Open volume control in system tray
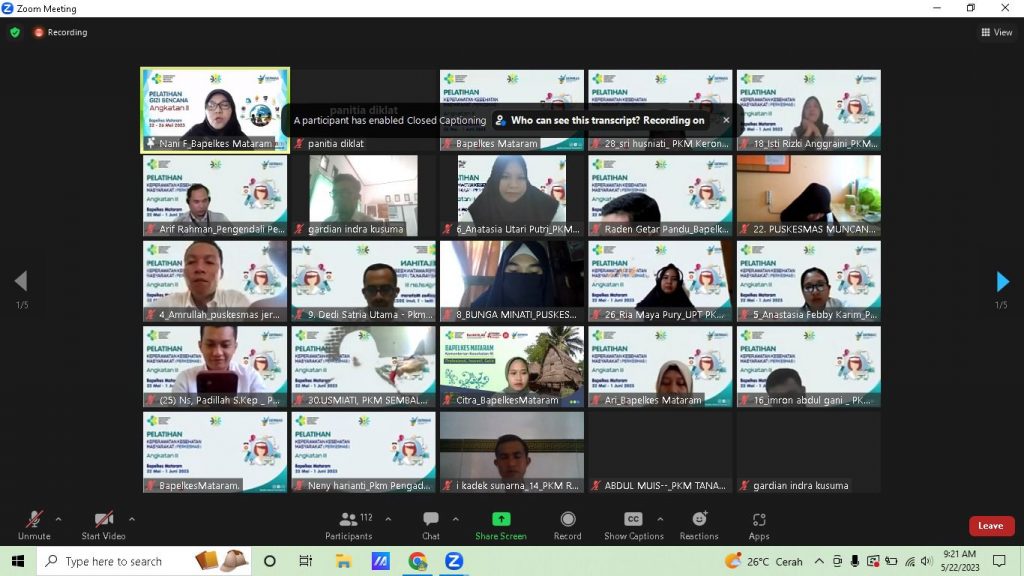The height and width of the screenshot is (576, 1024). click(926, 561)
